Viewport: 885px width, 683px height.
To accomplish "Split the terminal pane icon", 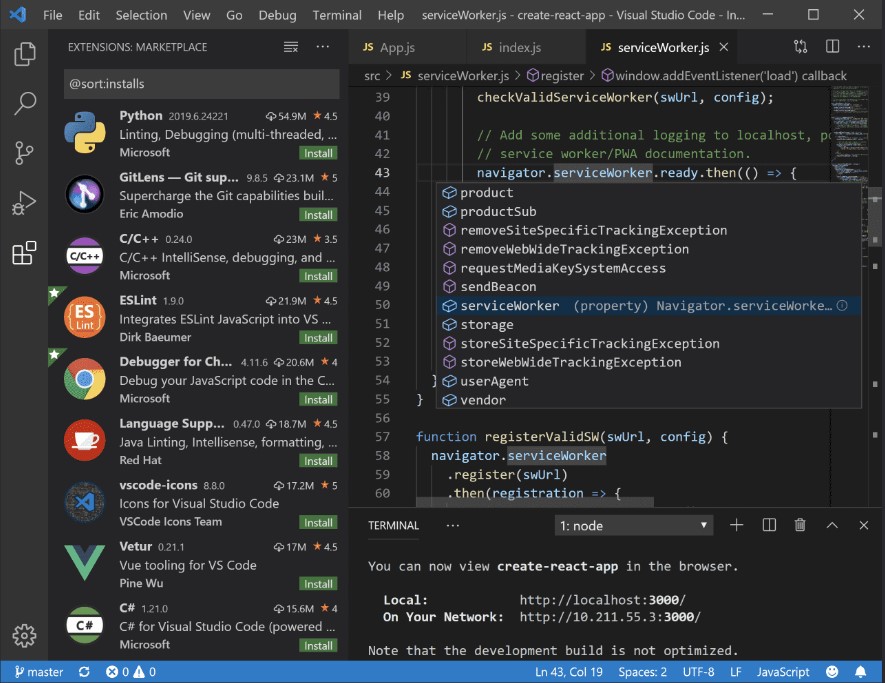I will coord(771,524).
